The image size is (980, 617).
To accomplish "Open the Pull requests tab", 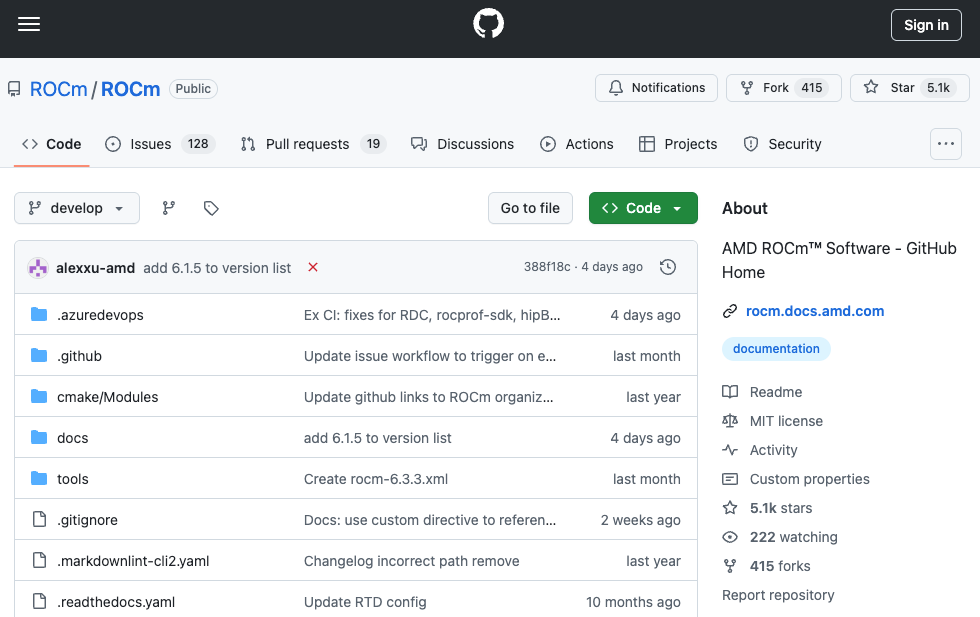I will [x=313, y=144].
